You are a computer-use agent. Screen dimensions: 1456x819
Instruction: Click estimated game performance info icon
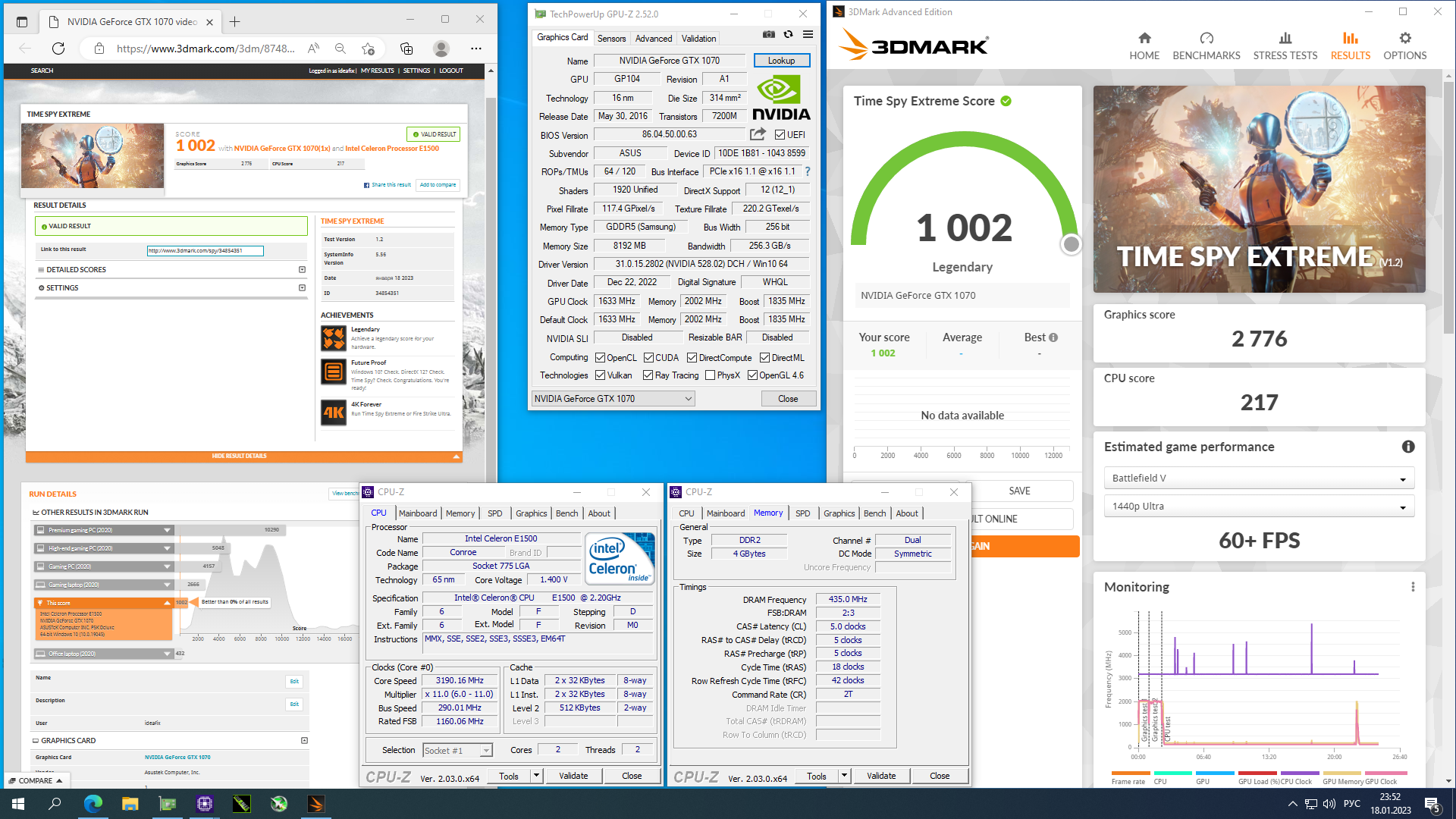1408,447
